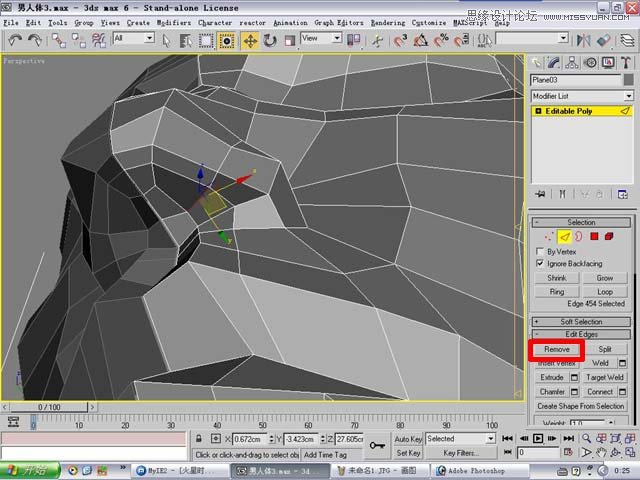Open the Display command panel tab
This screenshot has height=480, width=640.
pyautogui.click(x=608, y=62)
